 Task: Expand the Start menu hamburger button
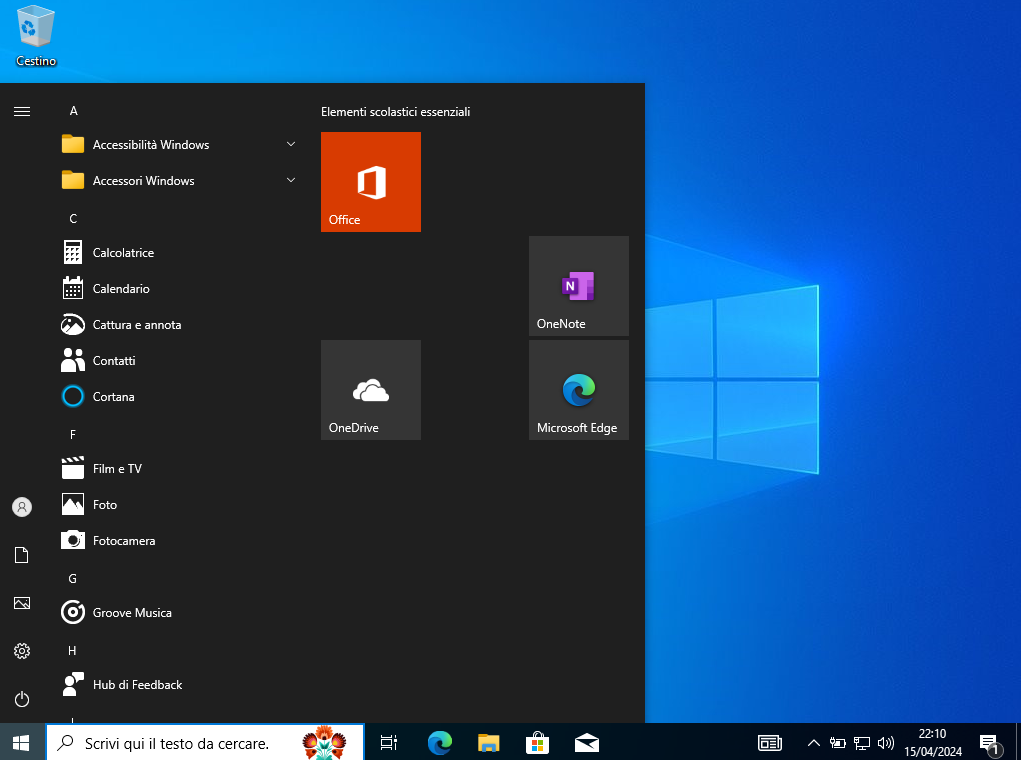22,111
